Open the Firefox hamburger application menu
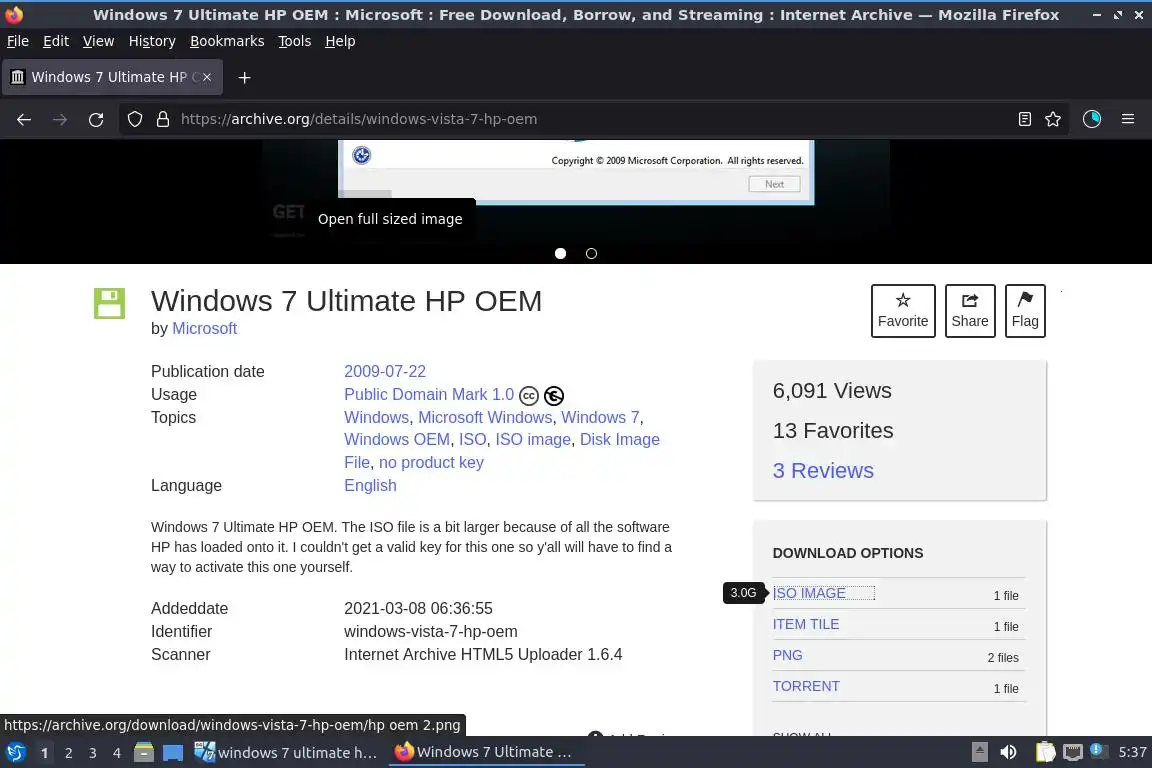Viewport: 1152px width, 768px height. 1128,119
